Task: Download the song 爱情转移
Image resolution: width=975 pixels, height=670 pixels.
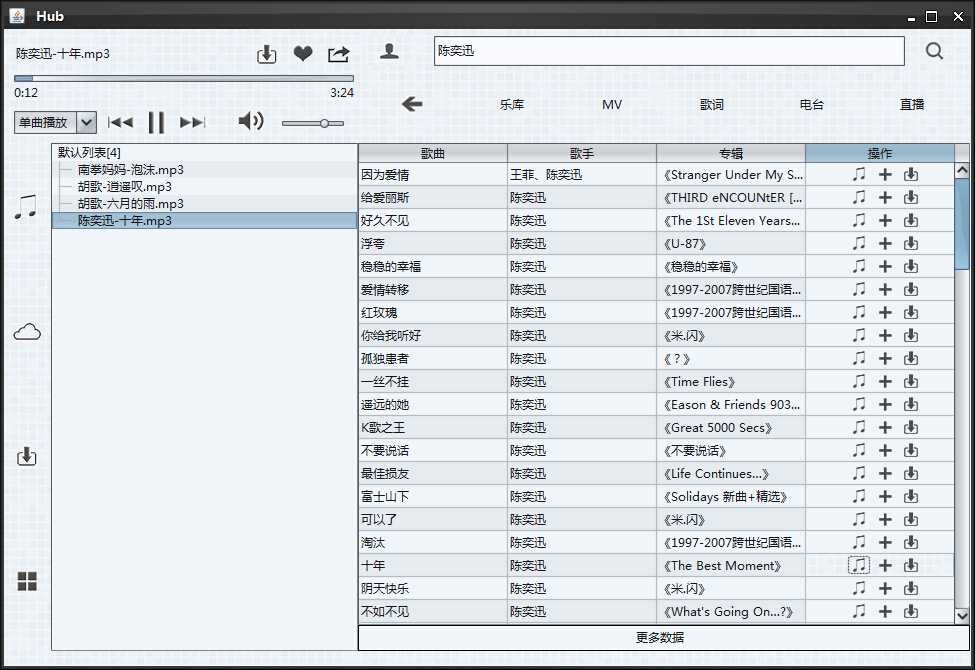Action: (911, 289)
